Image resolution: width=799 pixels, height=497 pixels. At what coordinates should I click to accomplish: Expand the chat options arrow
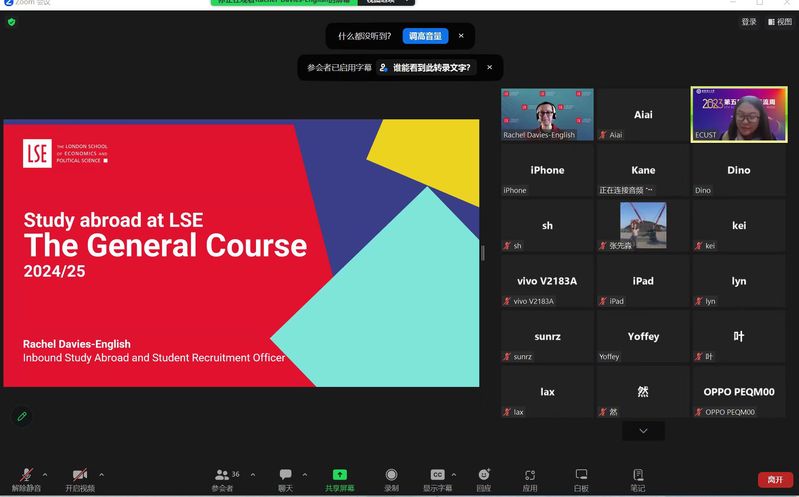click(x=305, y=475)
